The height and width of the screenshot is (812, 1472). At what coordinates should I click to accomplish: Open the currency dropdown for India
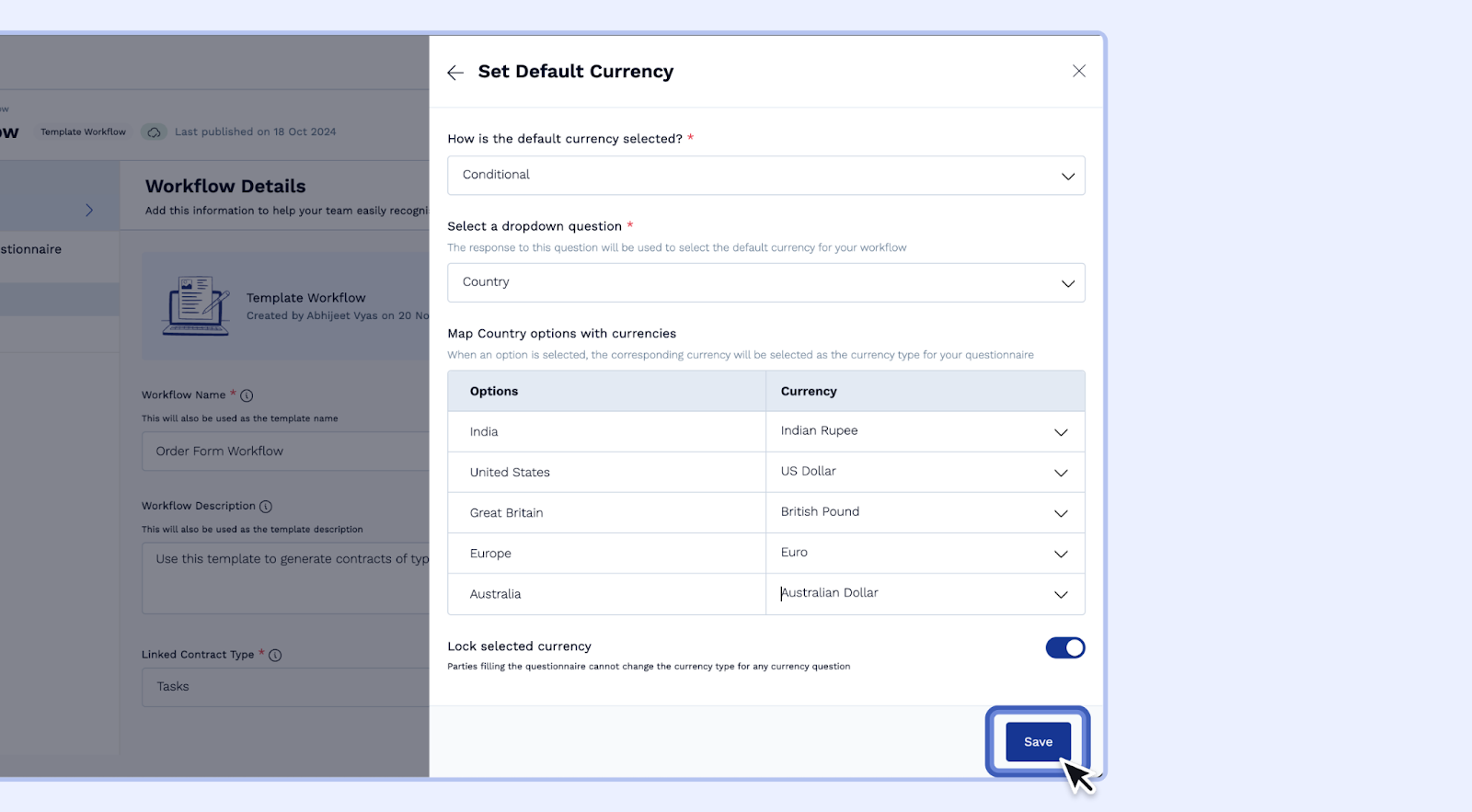(x=926, y=431)
